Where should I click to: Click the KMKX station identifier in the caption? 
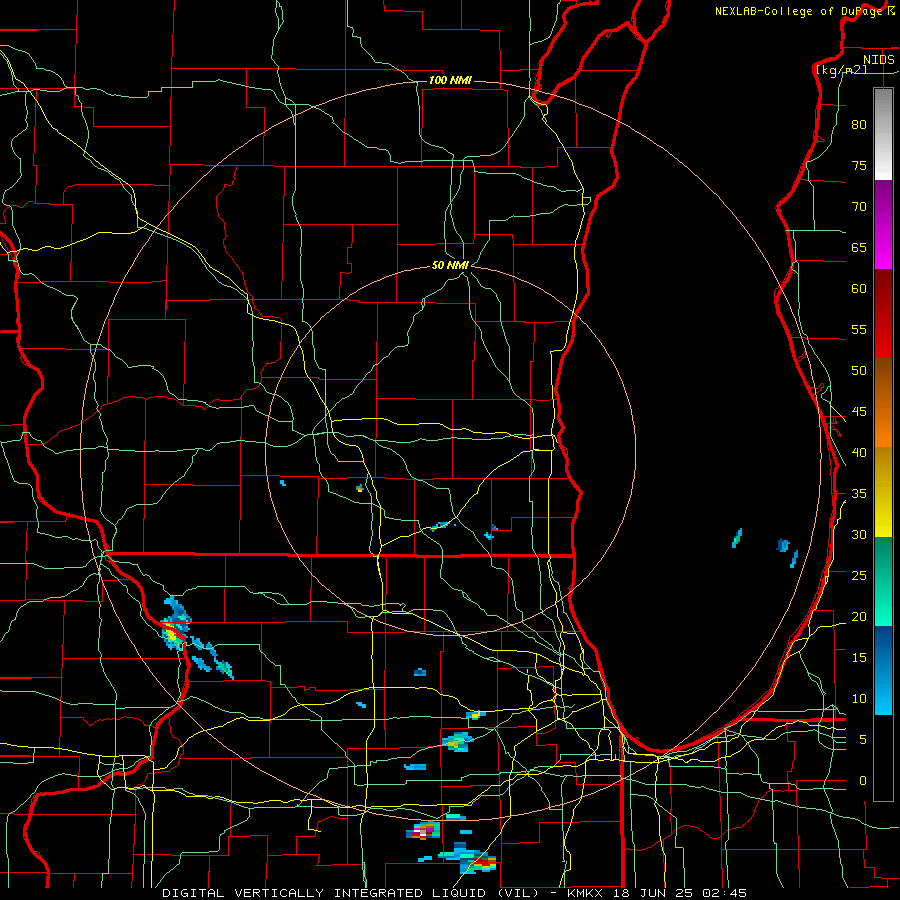point(586,893)
